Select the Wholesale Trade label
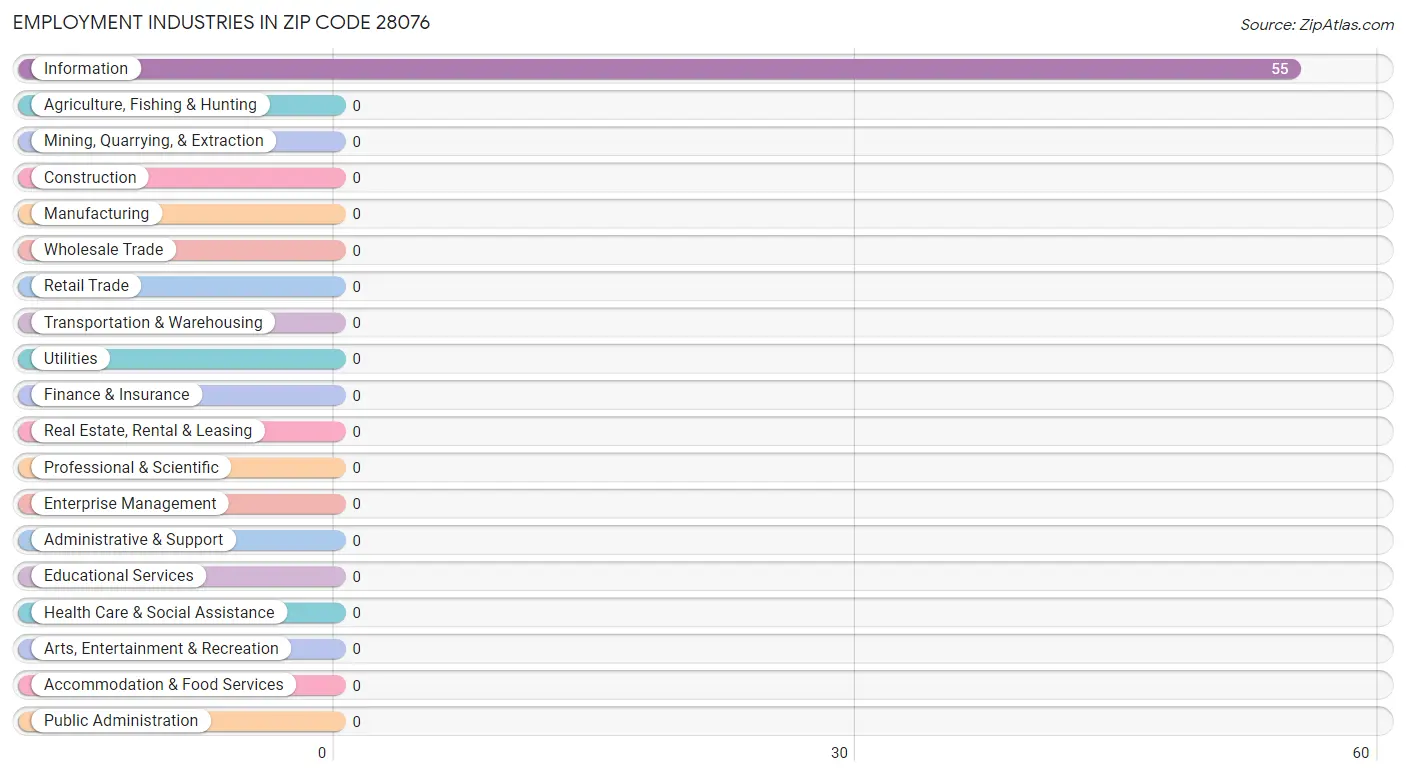The width and height of the screenshot is (1406, 776). tap(103, 250)
